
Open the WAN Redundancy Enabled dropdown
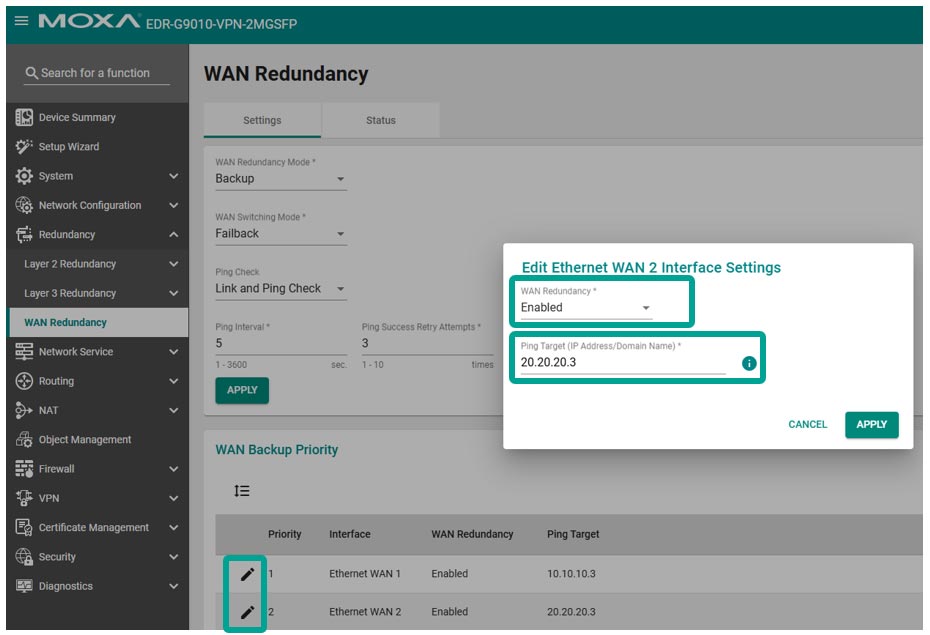pyautogui.click(x=586, y=308)
